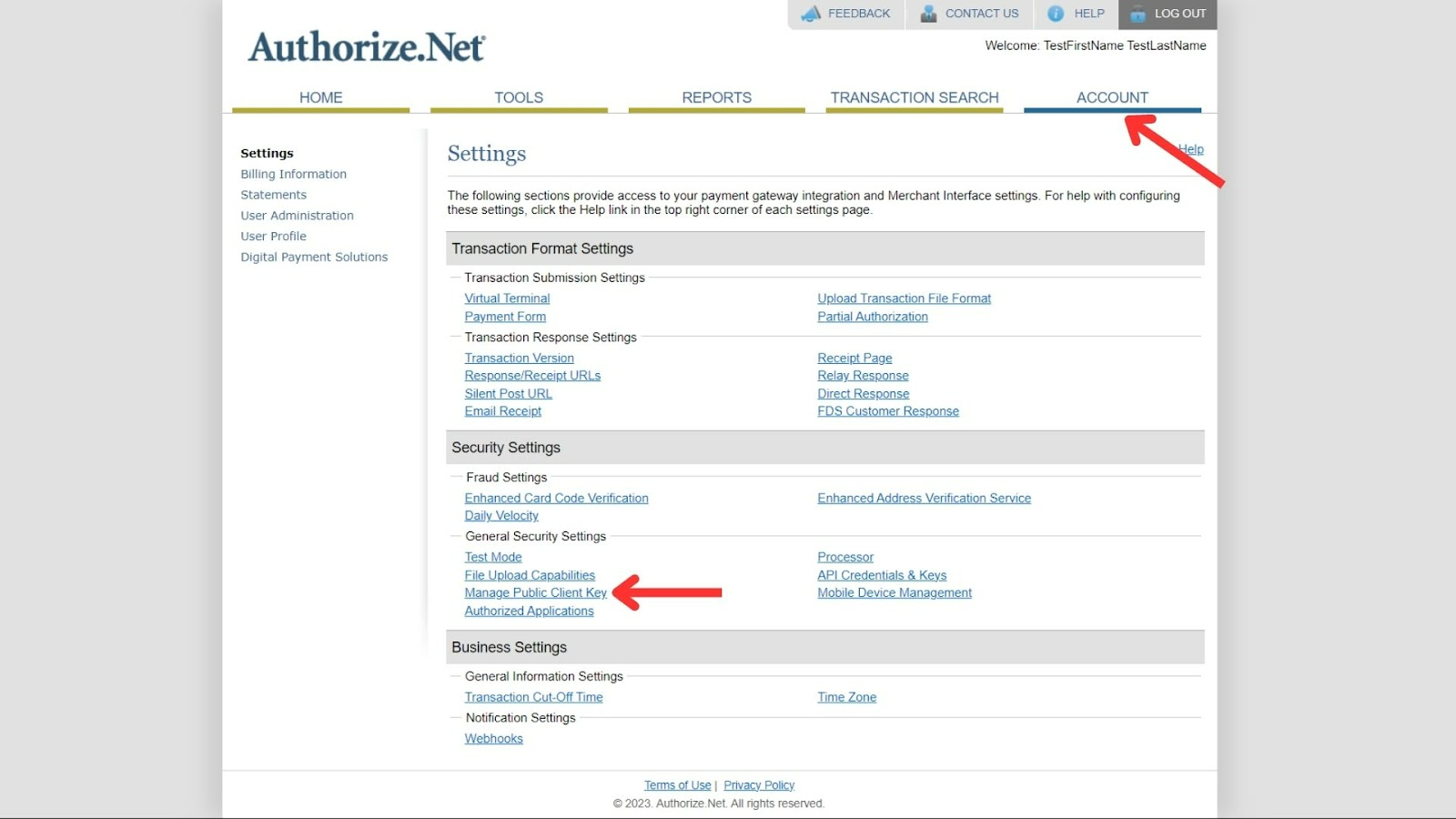The height and width of the screenshot is (819, 1456).
Task: Open the Virtual Terminal link
Action: (507, 298)
